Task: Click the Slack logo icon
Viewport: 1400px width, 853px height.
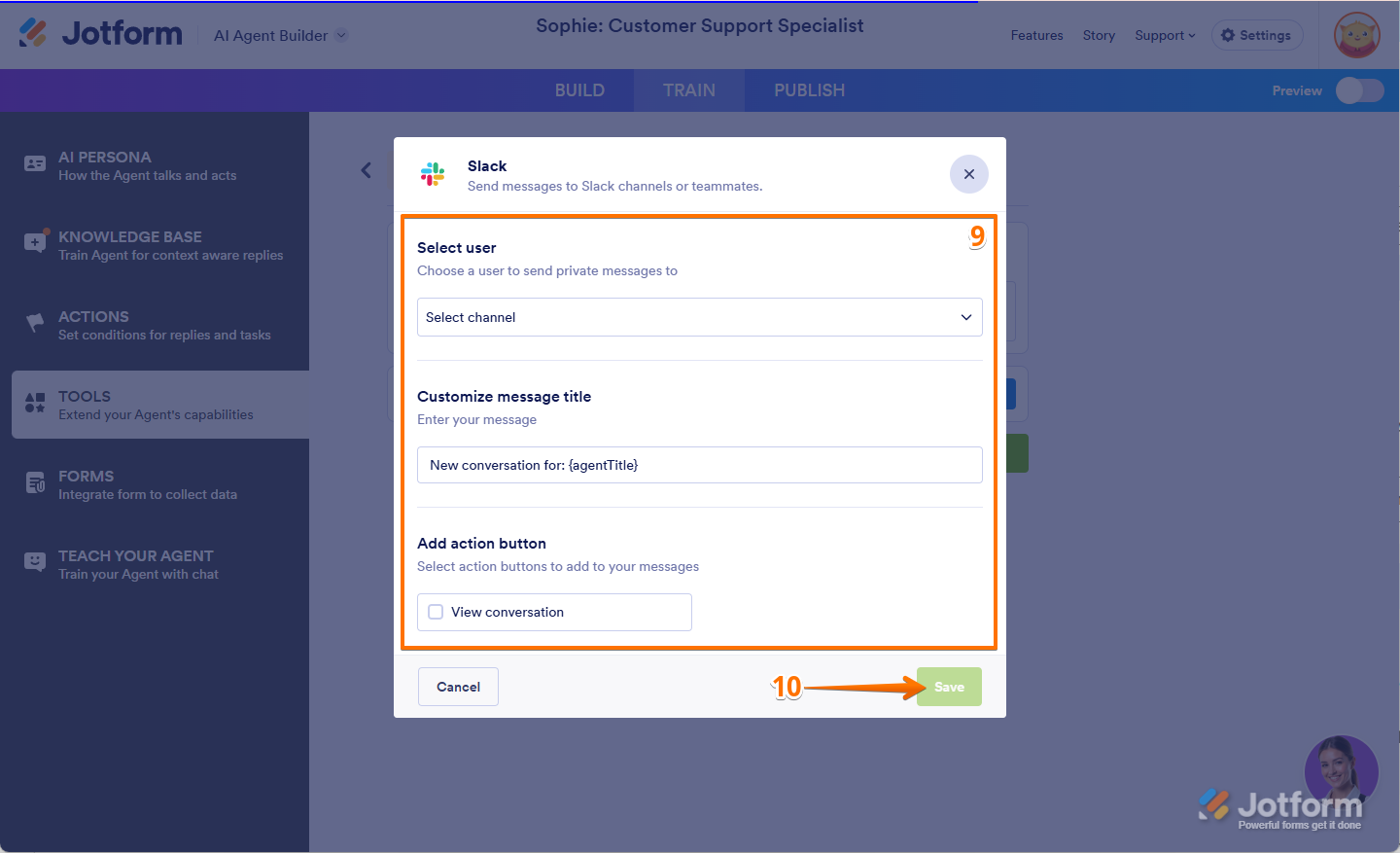Action: coord(433,174)
